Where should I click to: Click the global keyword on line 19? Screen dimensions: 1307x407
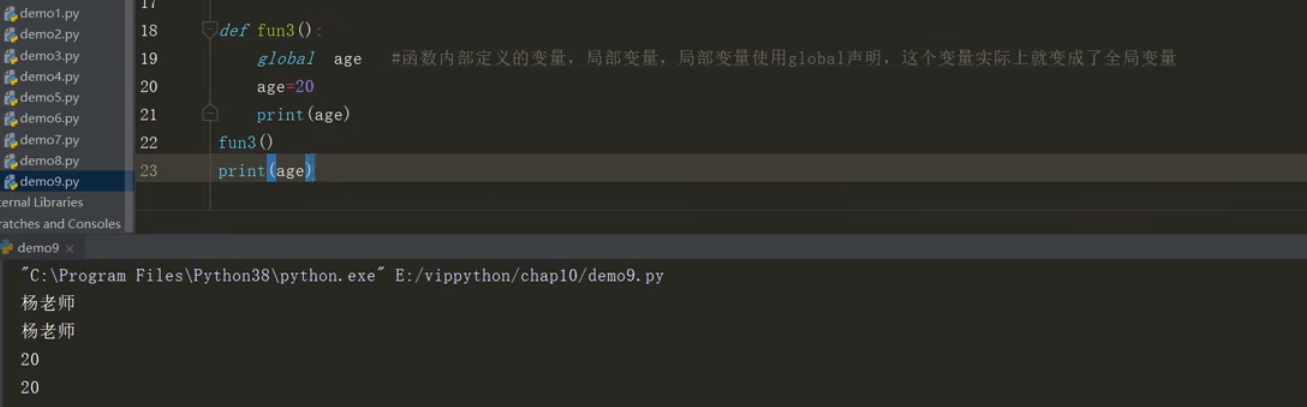pyautogui.click(x=286, y=59)
